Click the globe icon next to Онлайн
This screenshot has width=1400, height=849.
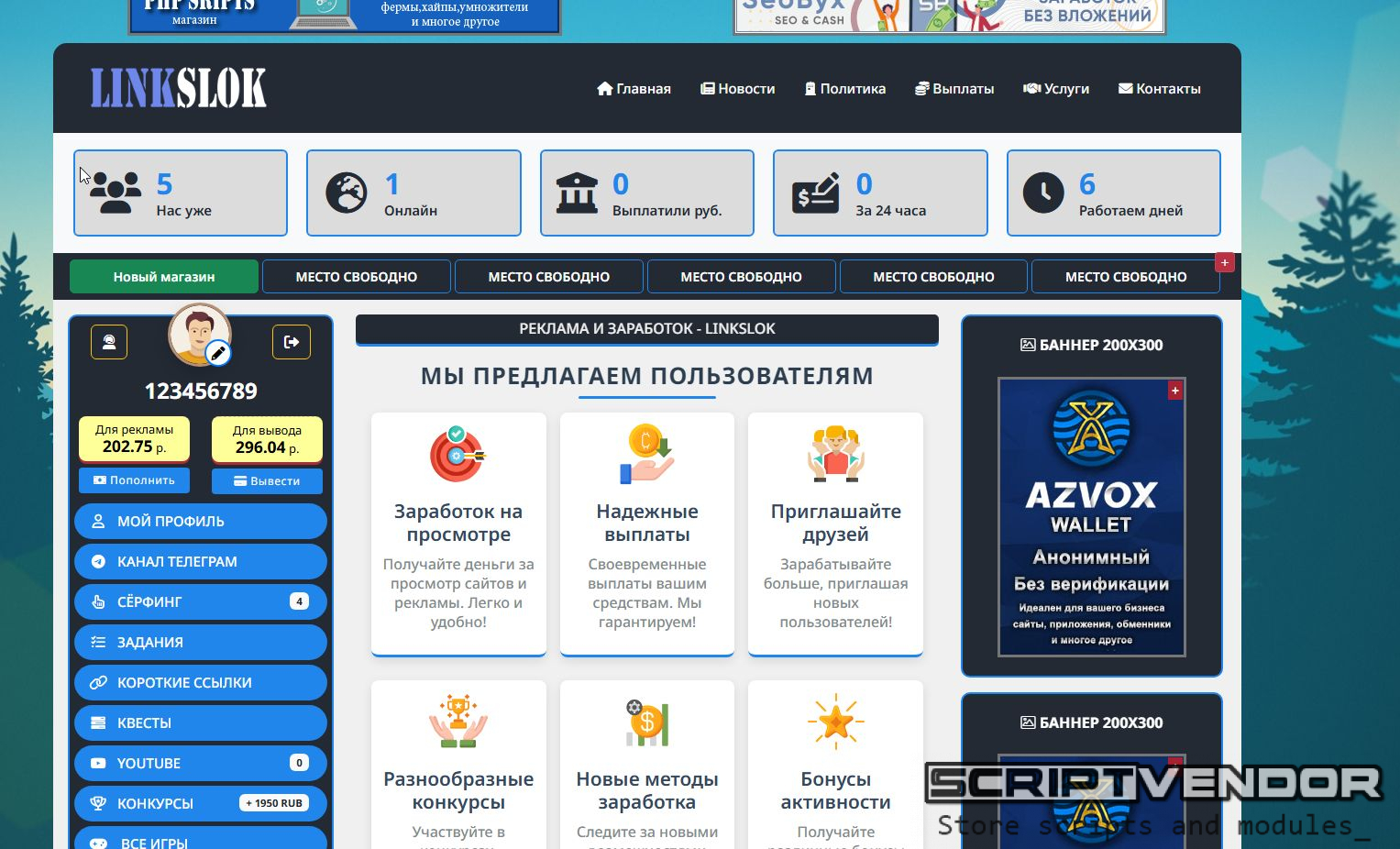point(347,193)
